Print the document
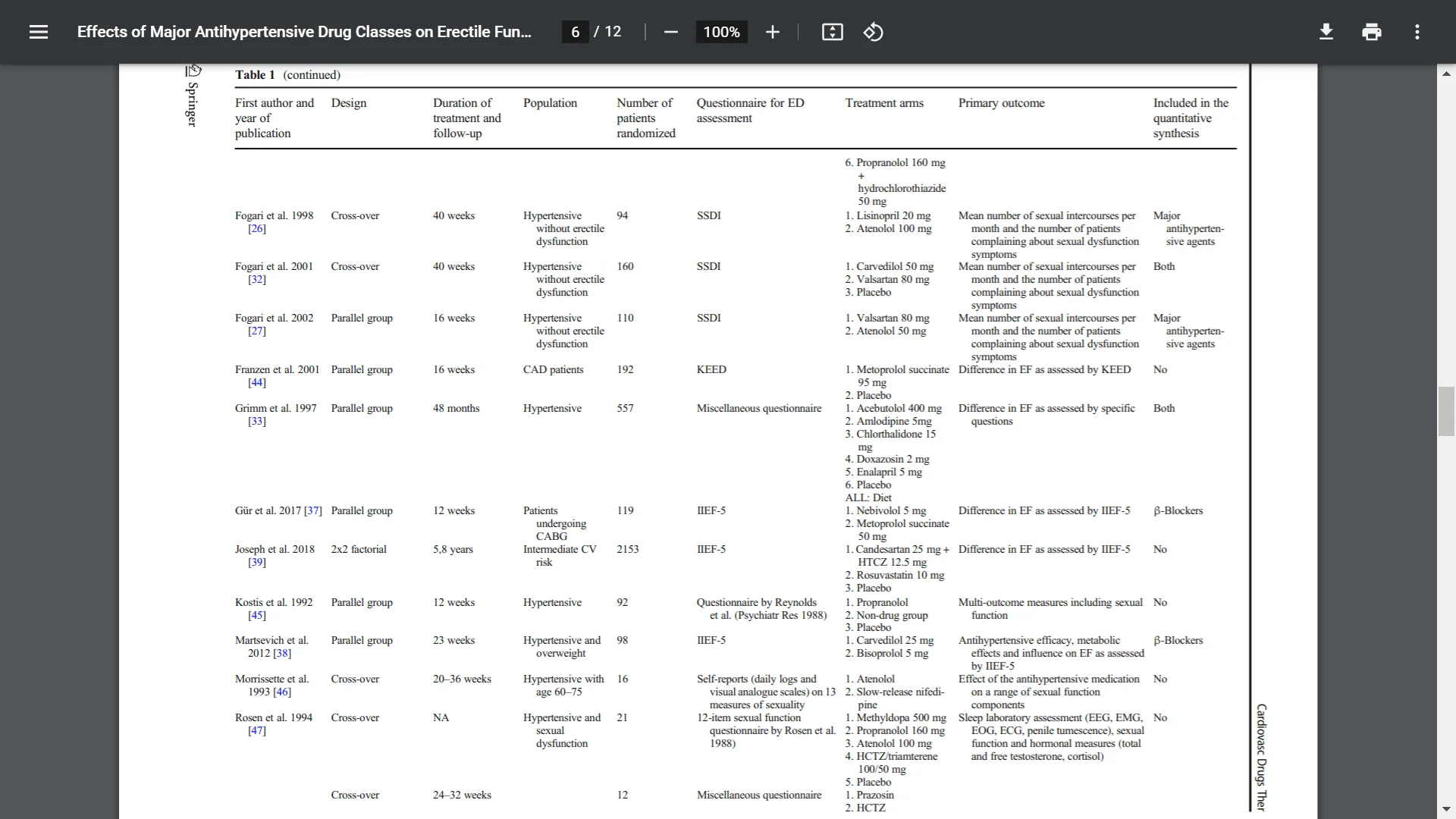The image size is (1456, 819). (1371, 32)
